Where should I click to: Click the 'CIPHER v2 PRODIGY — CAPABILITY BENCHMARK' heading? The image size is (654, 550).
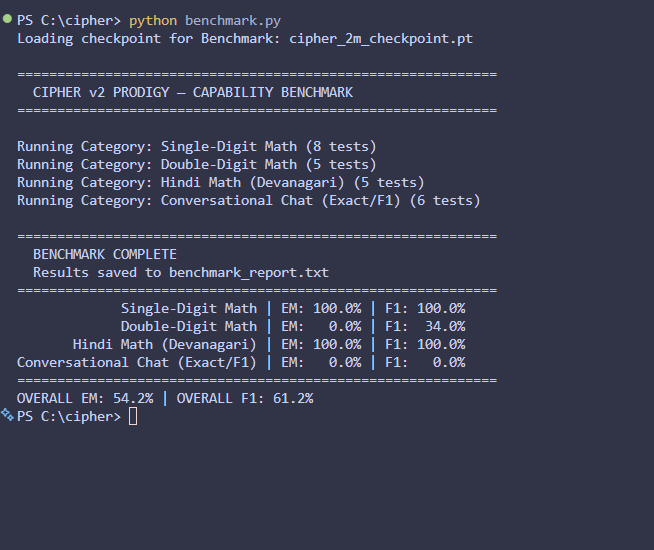[x=193, y=92]
